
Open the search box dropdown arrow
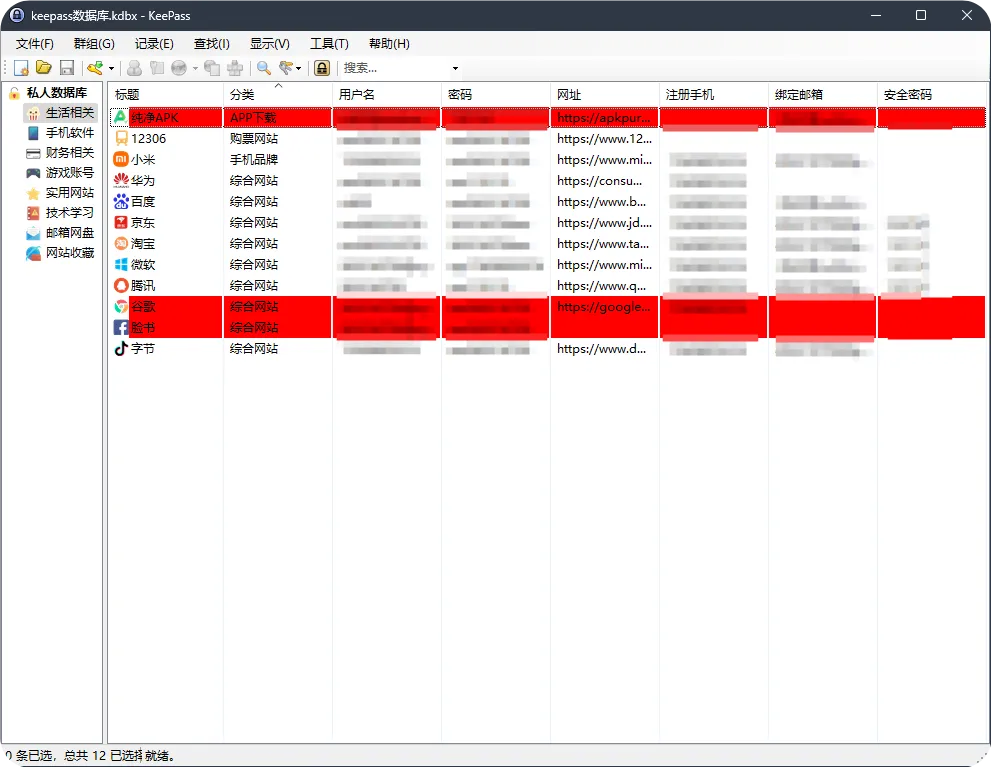pos(455,67)
